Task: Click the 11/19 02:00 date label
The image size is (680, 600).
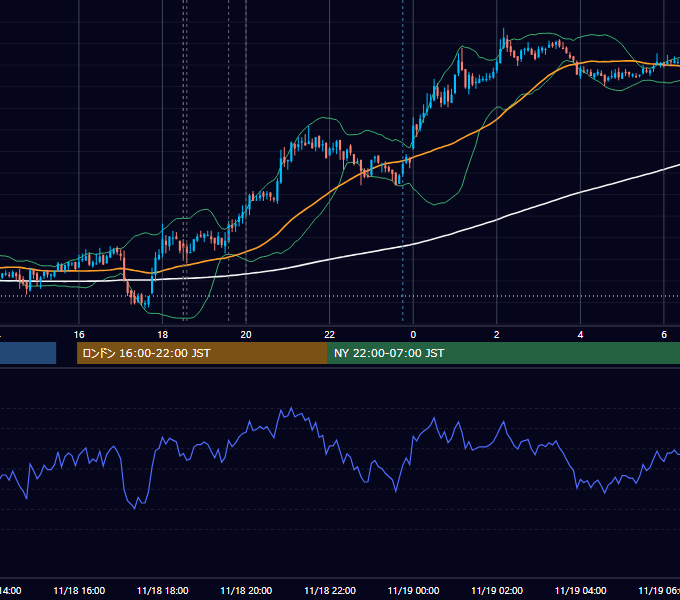Action: pyautogui.click(x=497, y=591)
